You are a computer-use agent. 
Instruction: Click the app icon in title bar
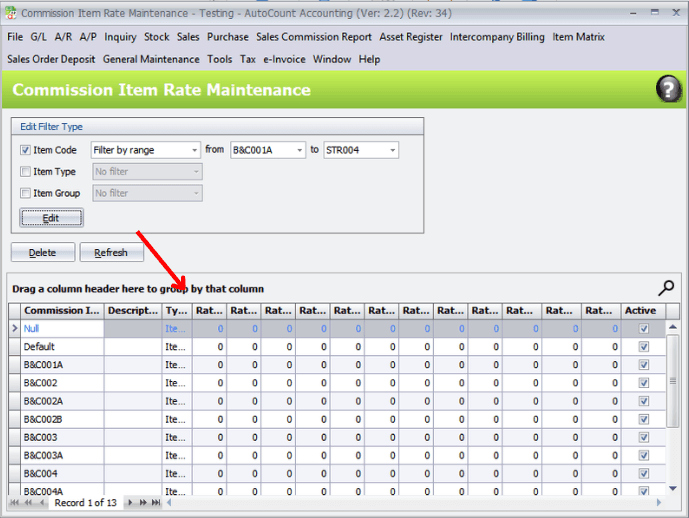(x=10, y=13)
